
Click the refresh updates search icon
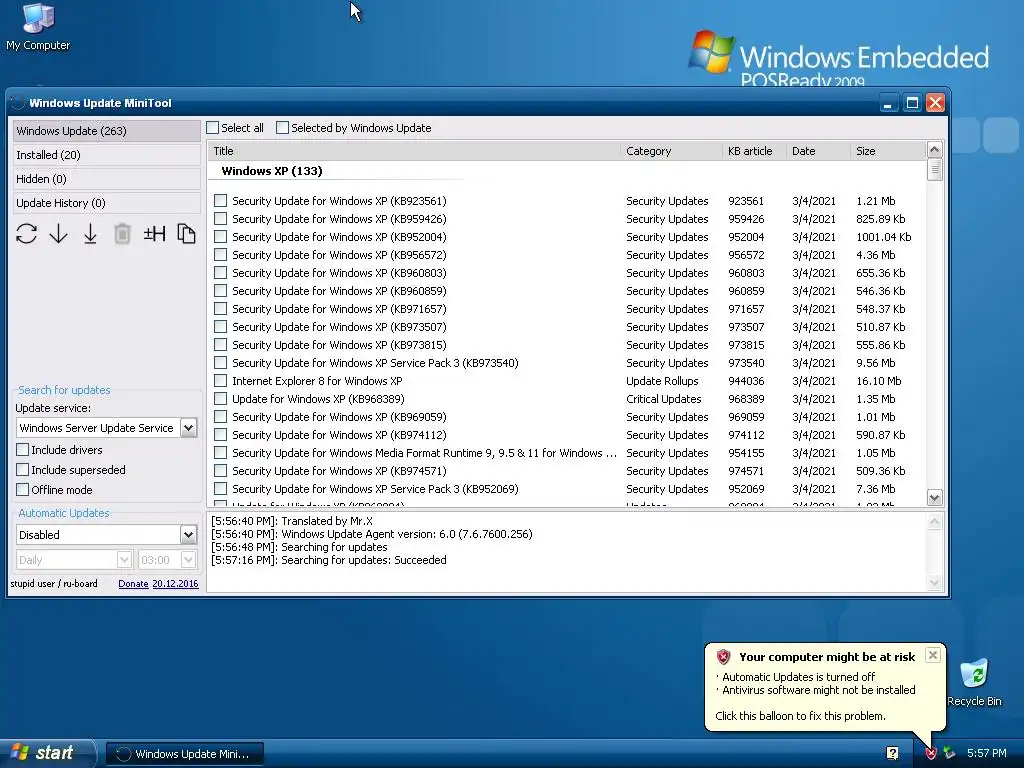click(27, 234)
